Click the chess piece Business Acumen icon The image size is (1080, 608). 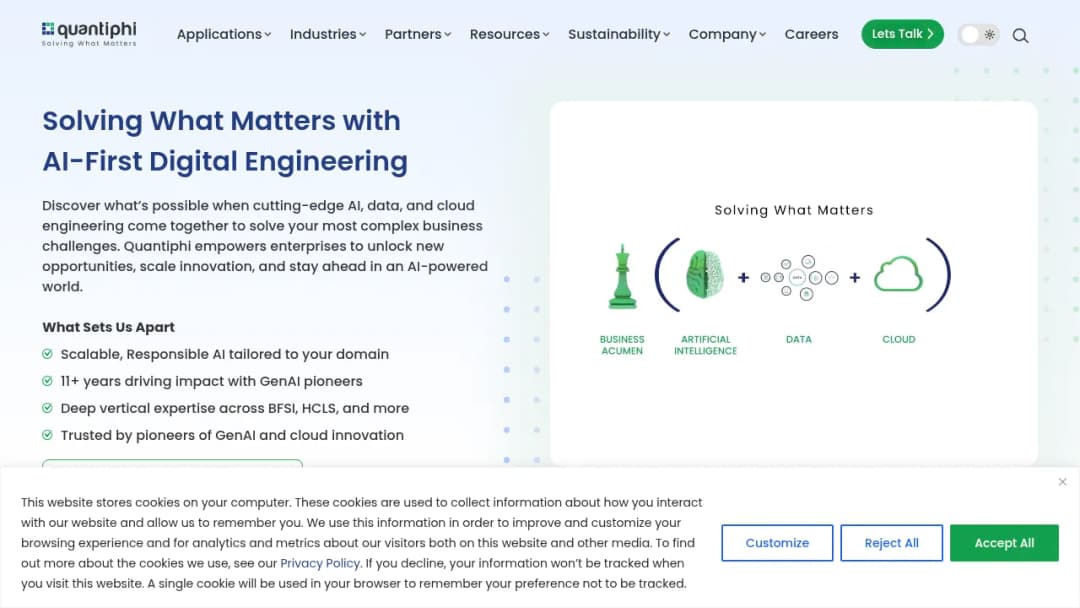tap(623, 277)
